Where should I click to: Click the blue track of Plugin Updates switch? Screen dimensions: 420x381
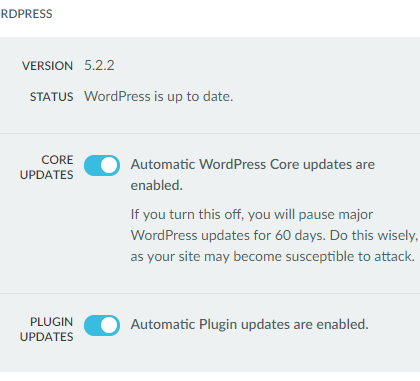[92, 325]
